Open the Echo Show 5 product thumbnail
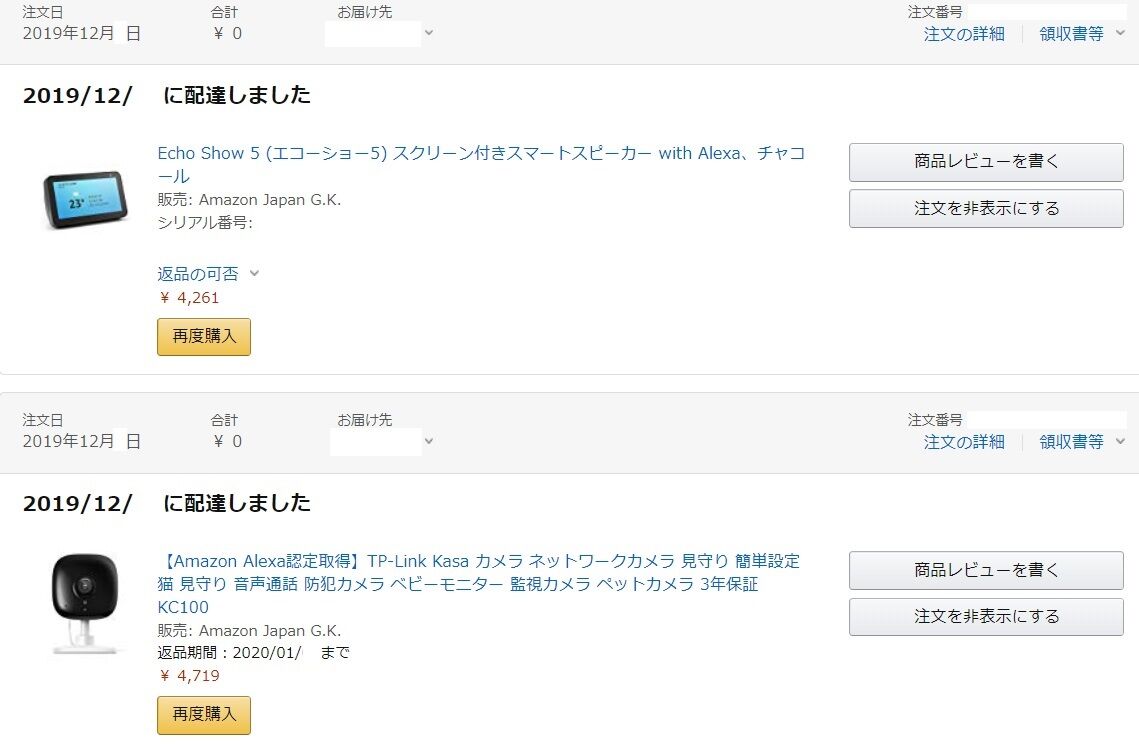This screenshot has width=1139, height=744. coord(85,200)
